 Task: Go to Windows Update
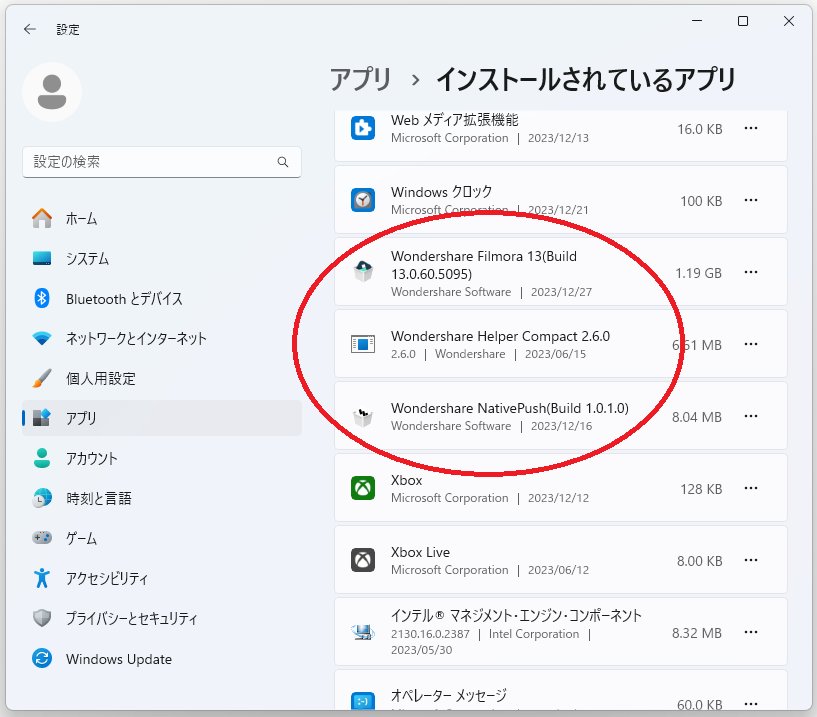[x=162, y=659]
